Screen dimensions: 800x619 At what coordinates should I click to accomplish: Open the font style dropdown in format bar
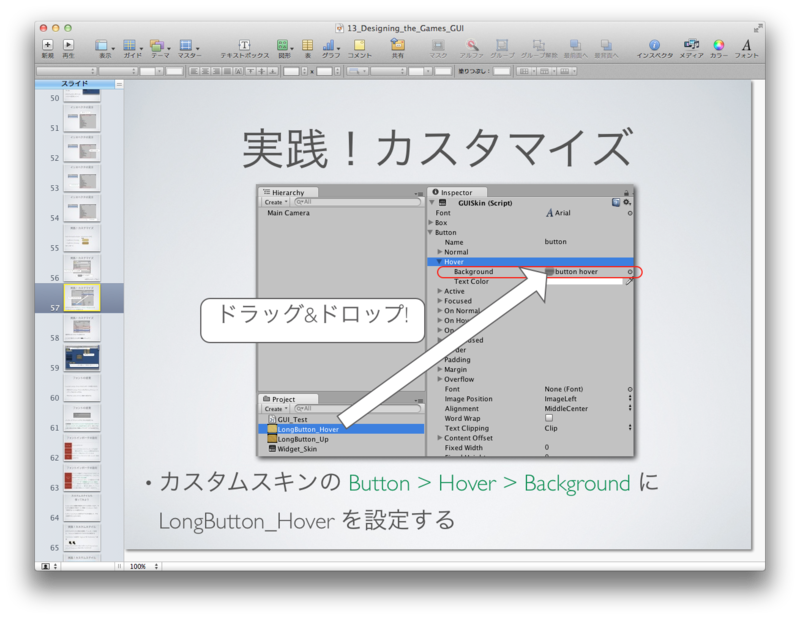(x=117, y=71)
